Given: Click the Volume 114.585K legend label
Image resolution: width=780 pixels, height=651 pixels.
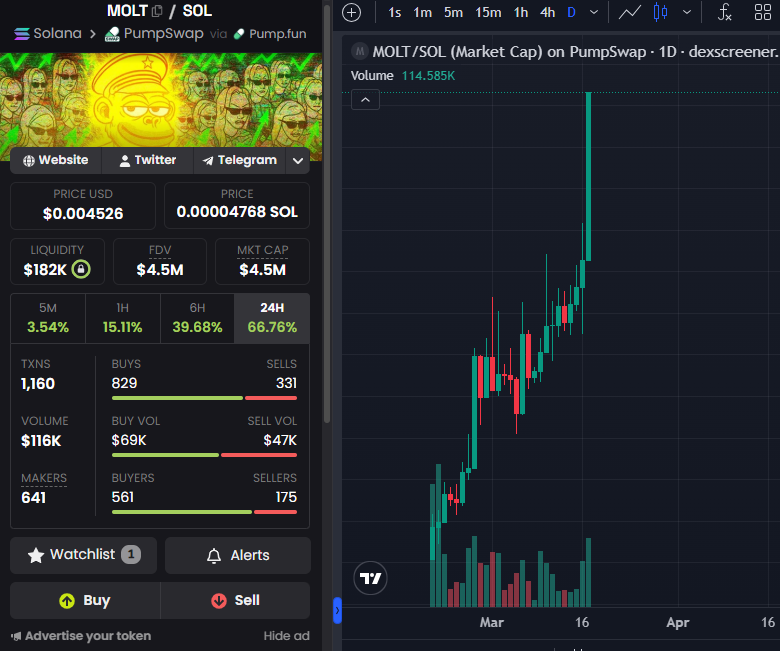Looking at the screenshot, I should (x=403, y=76).
